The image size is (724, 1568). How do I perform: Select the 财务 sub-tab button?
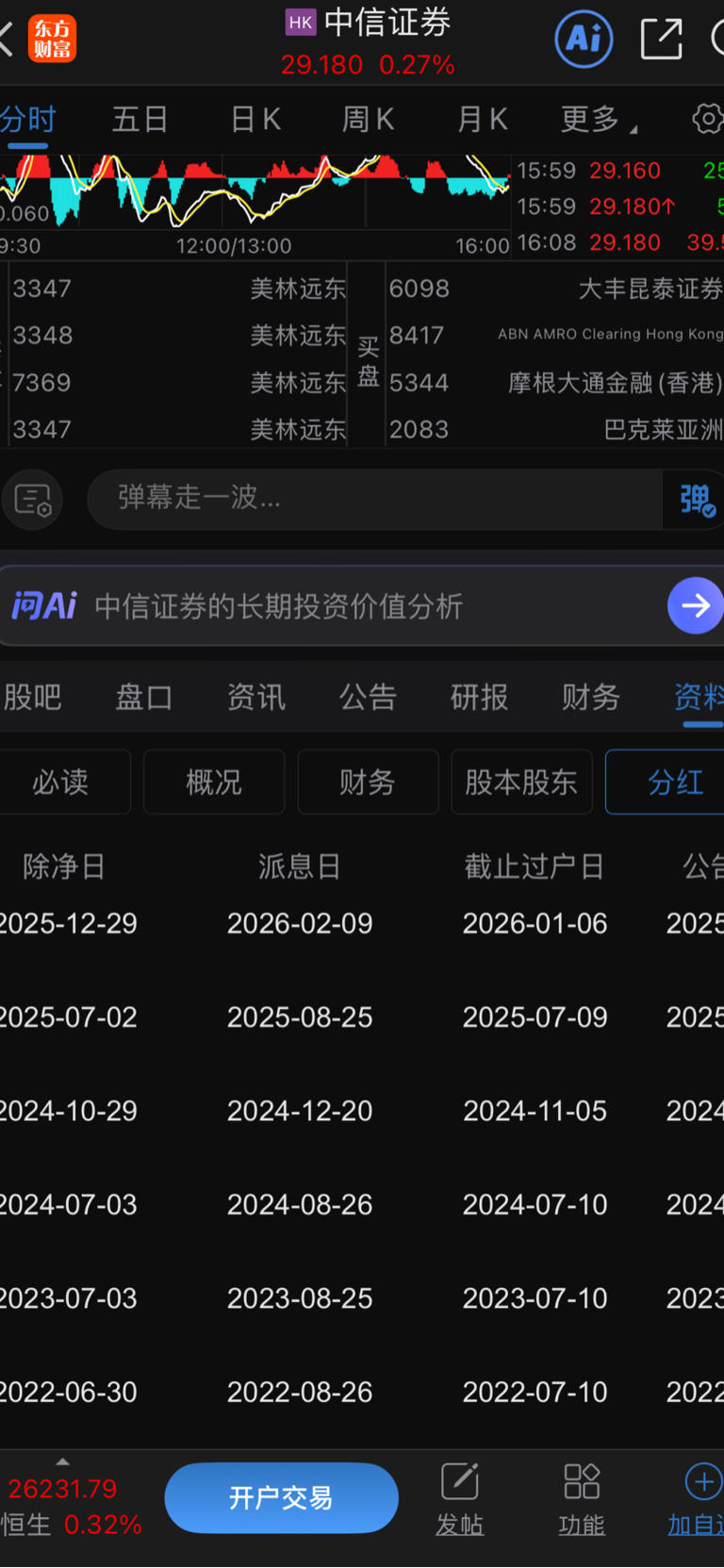pos(368,782)
